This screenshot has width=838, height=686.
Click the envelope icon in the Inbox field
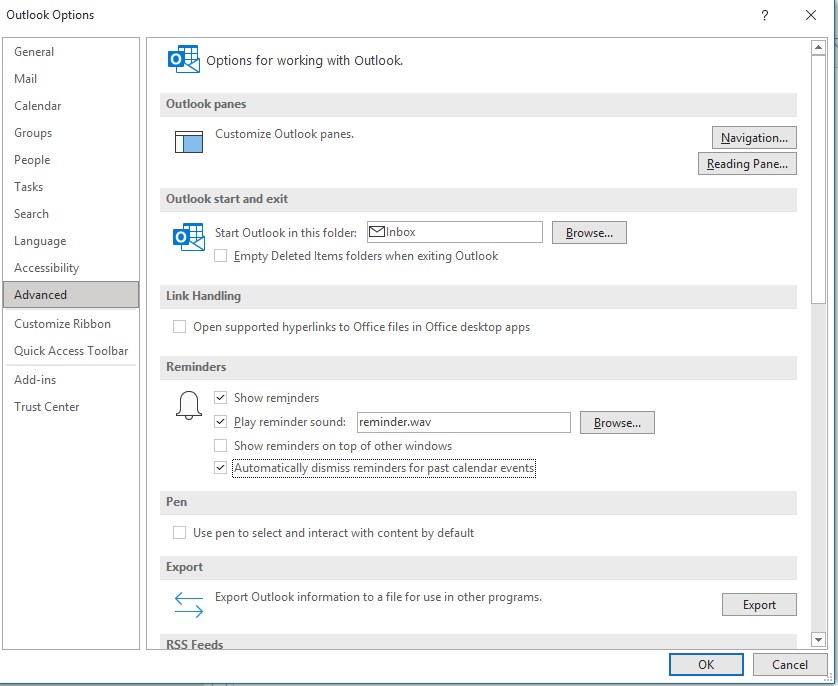tap(377, 231)
